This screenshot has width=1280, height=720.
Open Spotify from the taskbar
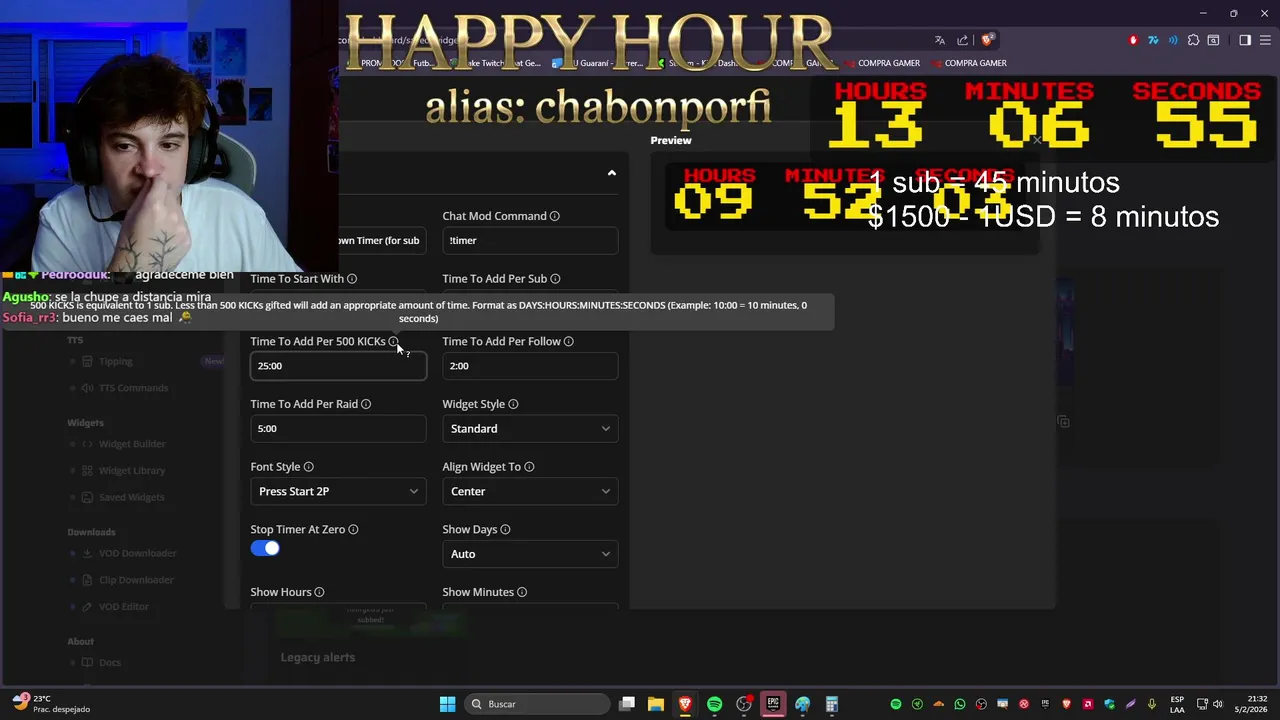(x=714, y=704)
